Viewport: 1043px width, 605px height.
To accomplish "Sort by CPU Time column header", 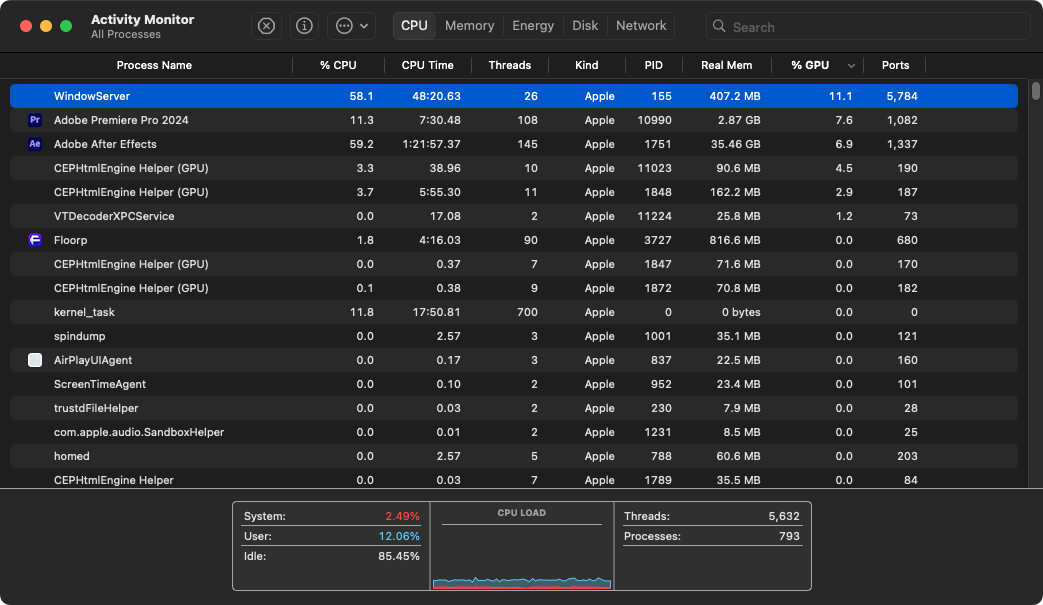I will click(x=428, y=65).
